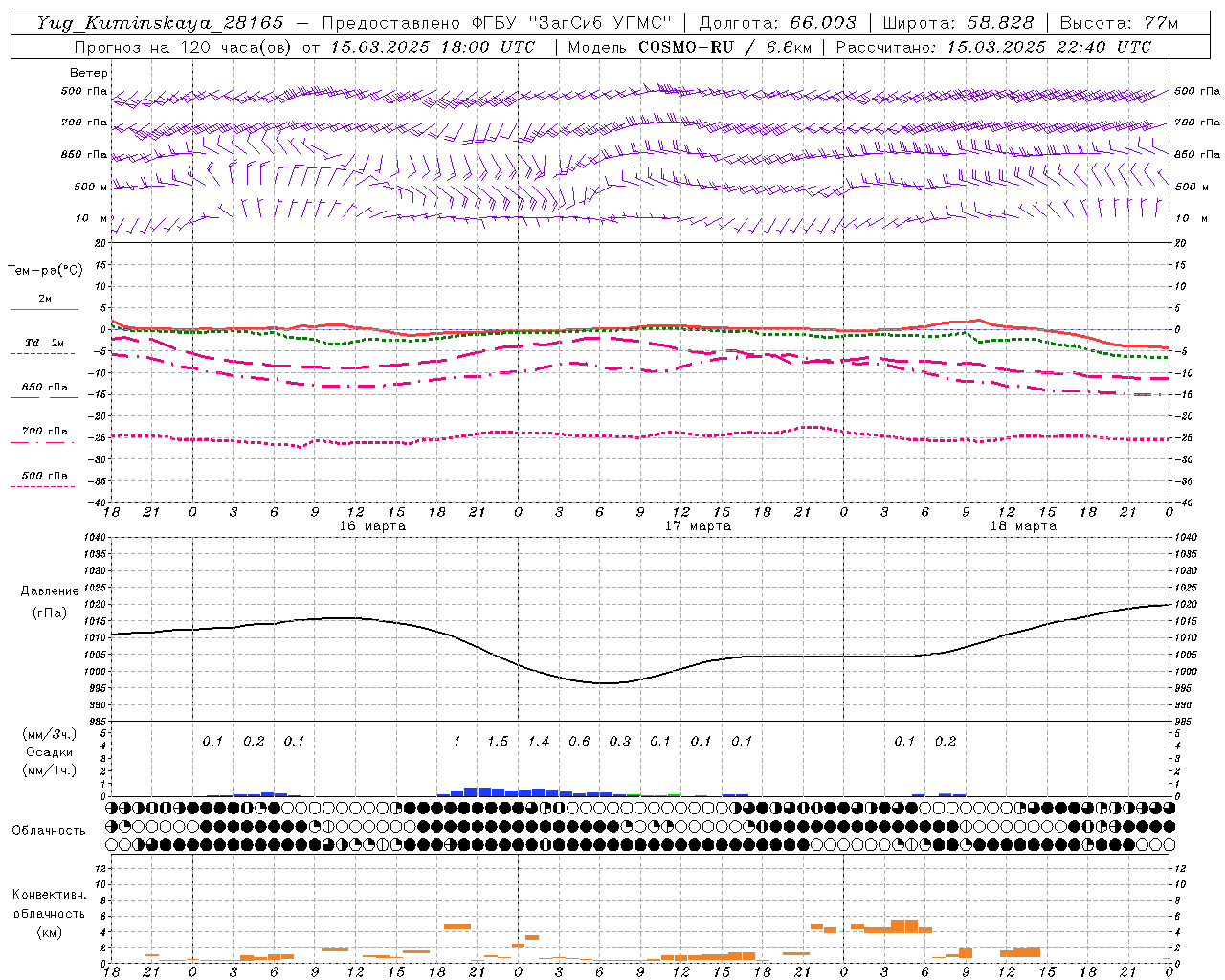Click the Конвективн. label
Screen dimensions: 1225x980
pyautogui.click(x=50, y=895)
